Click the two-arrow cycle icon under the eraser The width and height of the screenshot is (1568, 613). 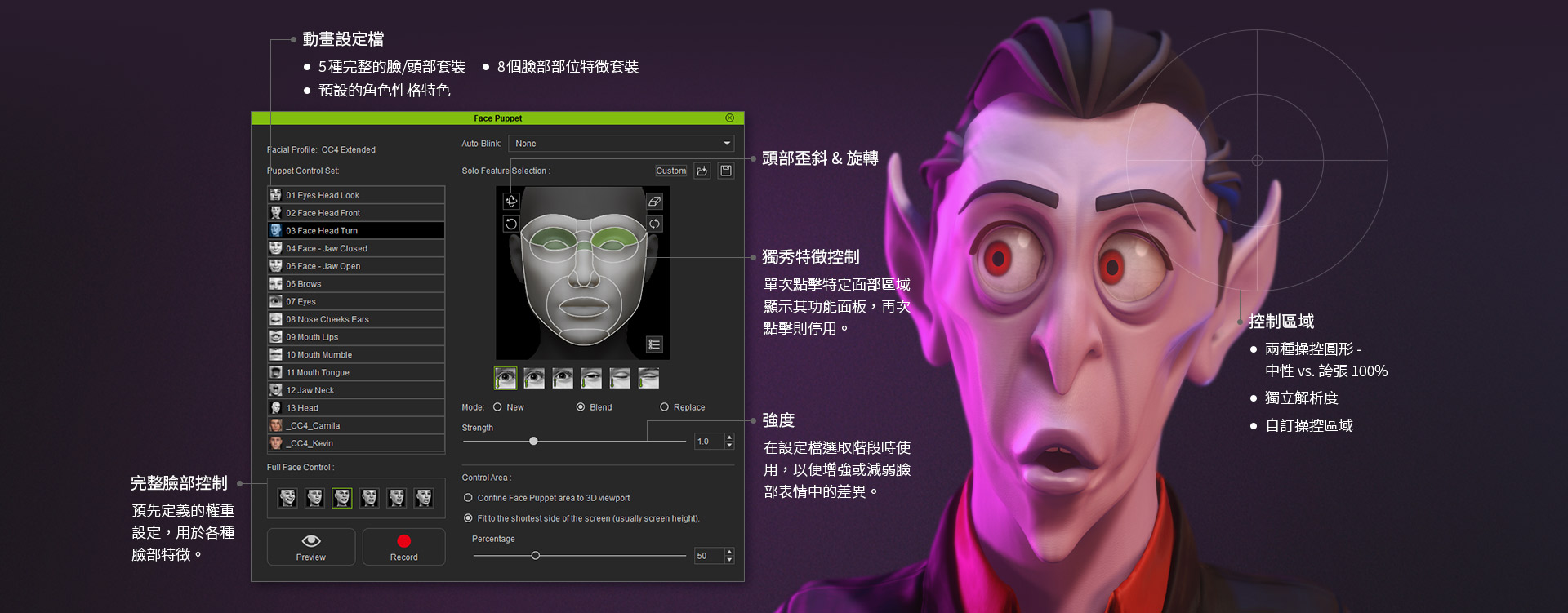tap(654, 224)
